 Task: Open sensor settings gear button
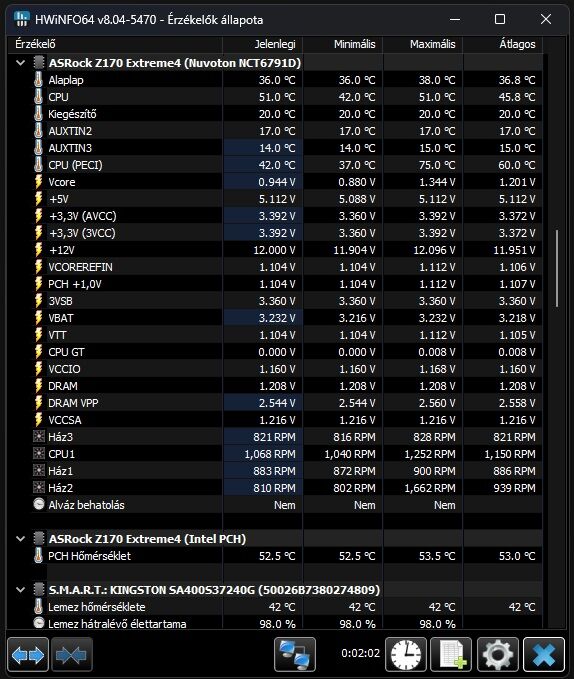click(498, 655)
